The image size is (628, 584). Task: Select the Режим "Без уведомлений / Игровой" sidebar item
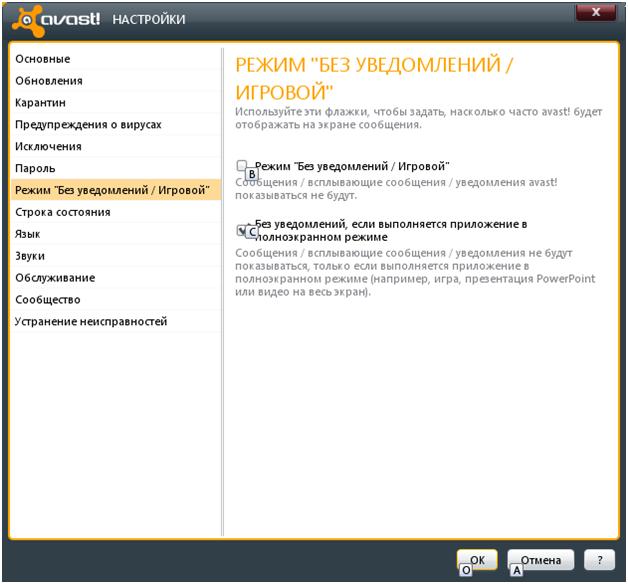(x=116, y=190)
